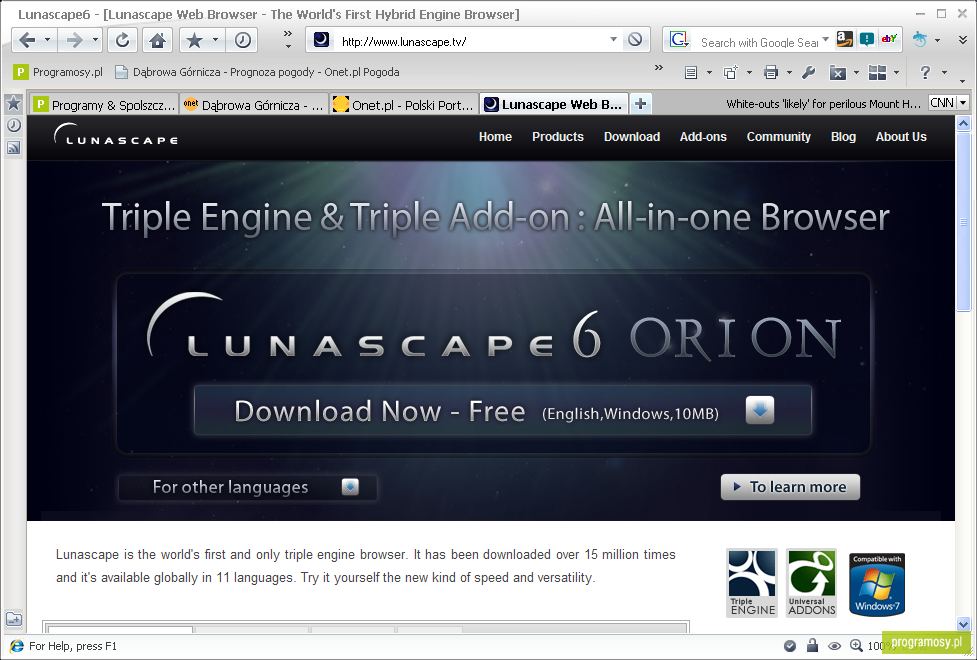Click the Download Now - Free button

[503, 410]
